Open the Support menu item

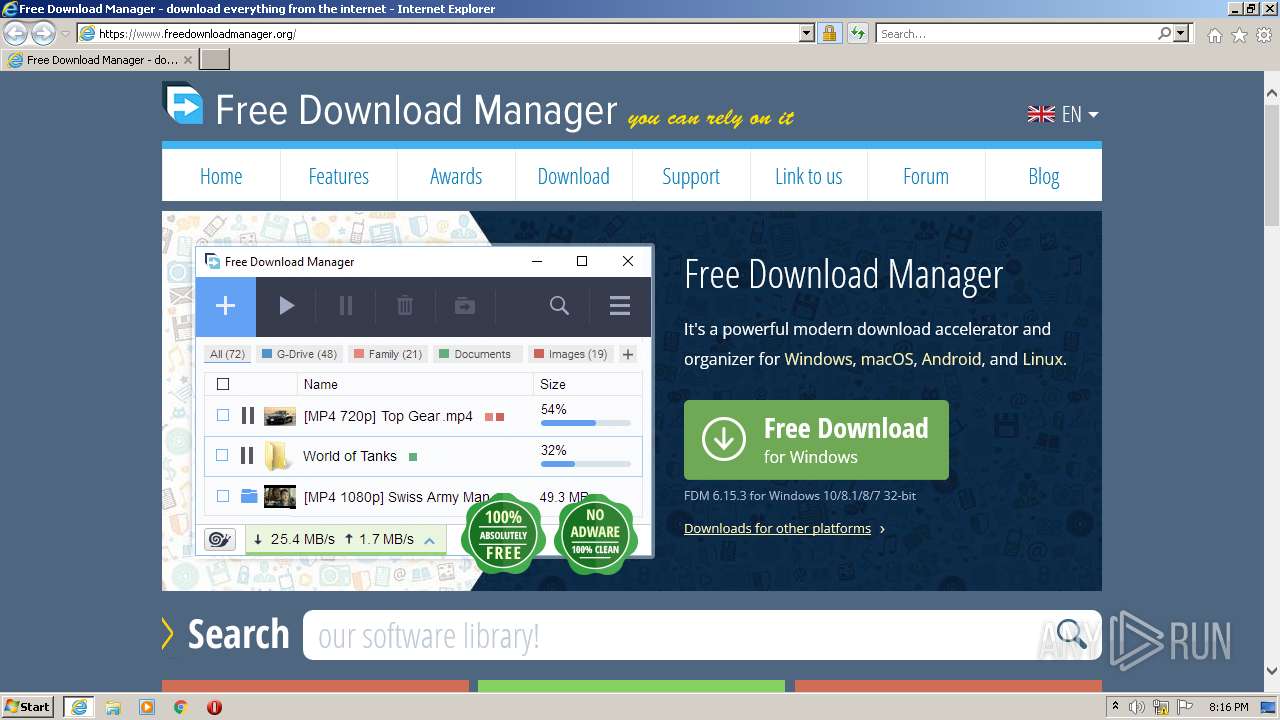pyautogui.click(x=691, y=176)
